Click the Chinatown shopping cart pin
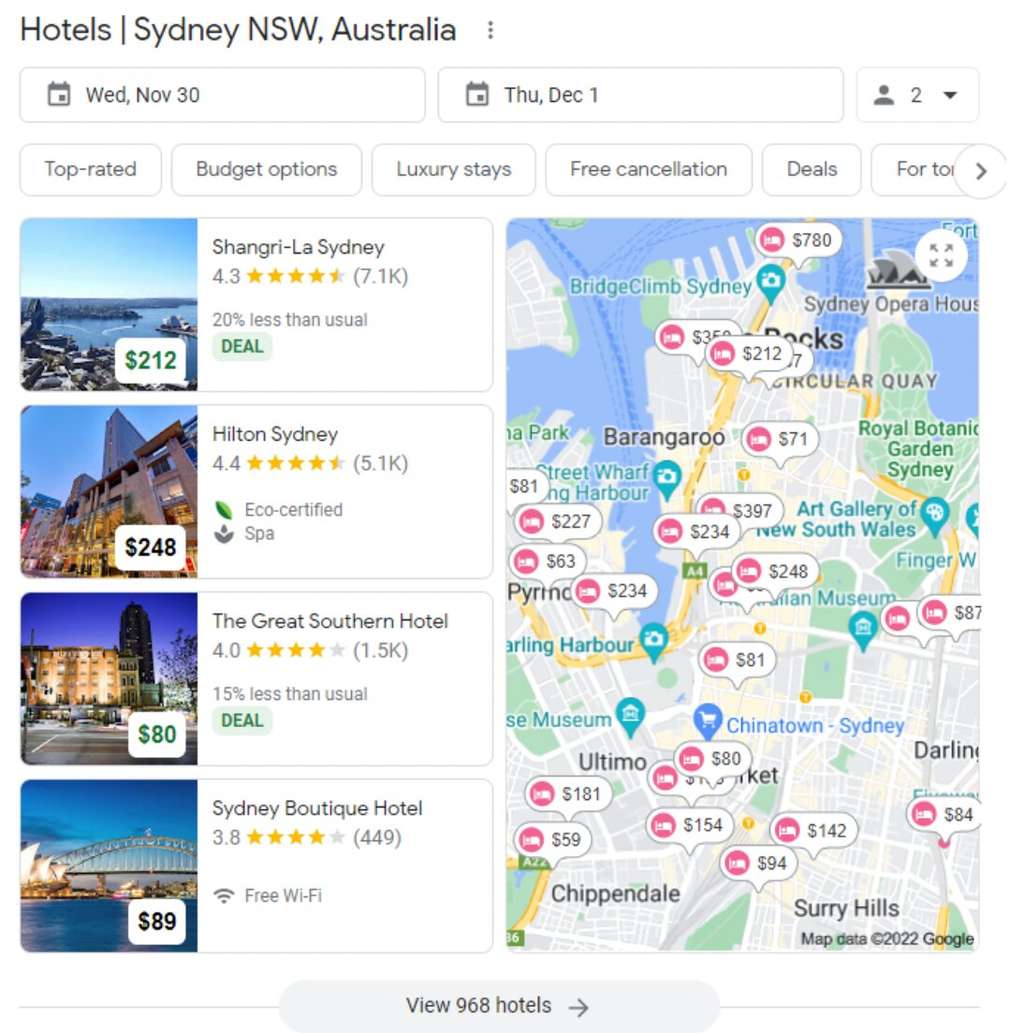The image size is (1024, 1033). pyautogui.click(x=708, y=719)
